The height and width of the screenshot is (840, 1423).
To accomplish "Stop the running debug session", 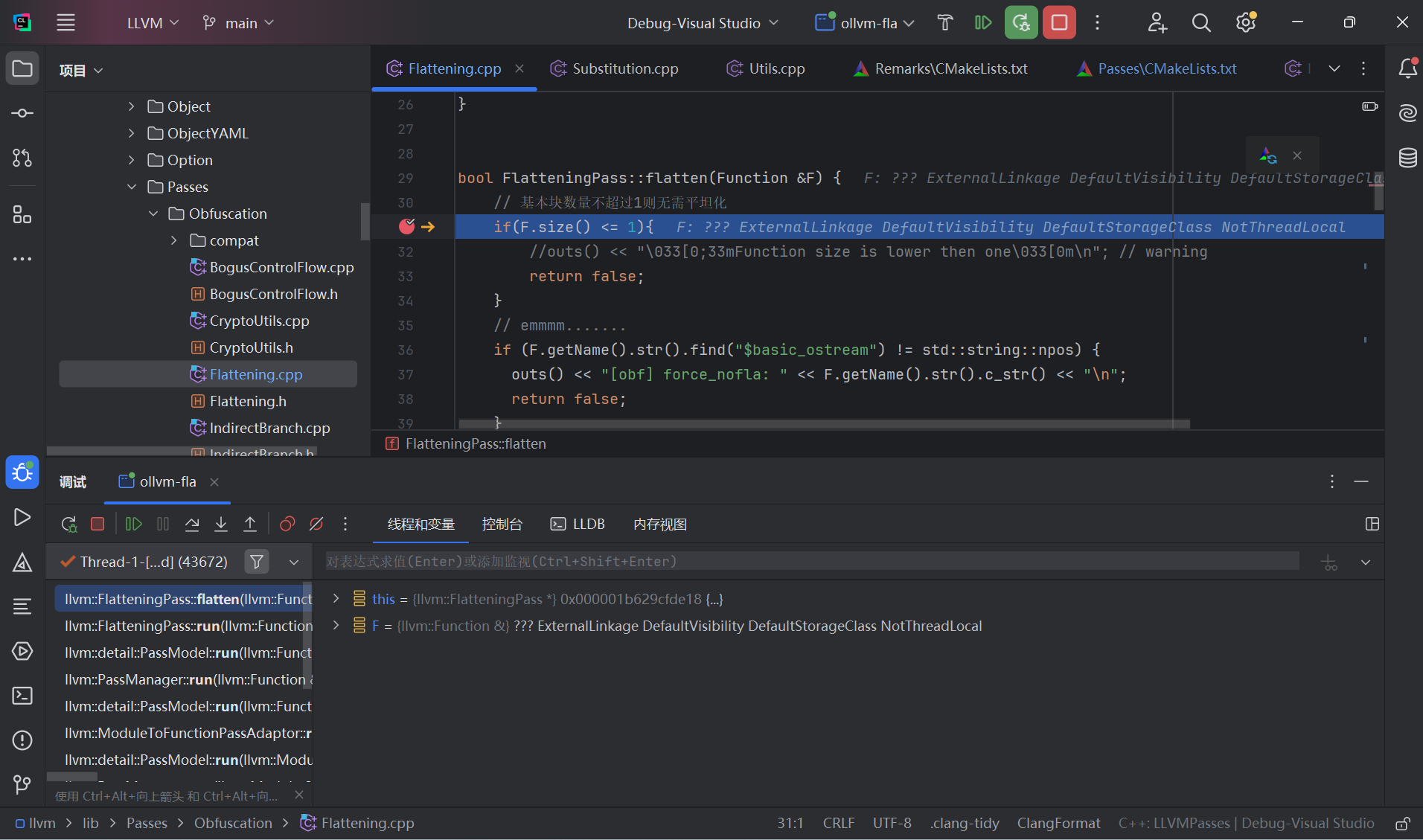I will (x=1059, y=22).
